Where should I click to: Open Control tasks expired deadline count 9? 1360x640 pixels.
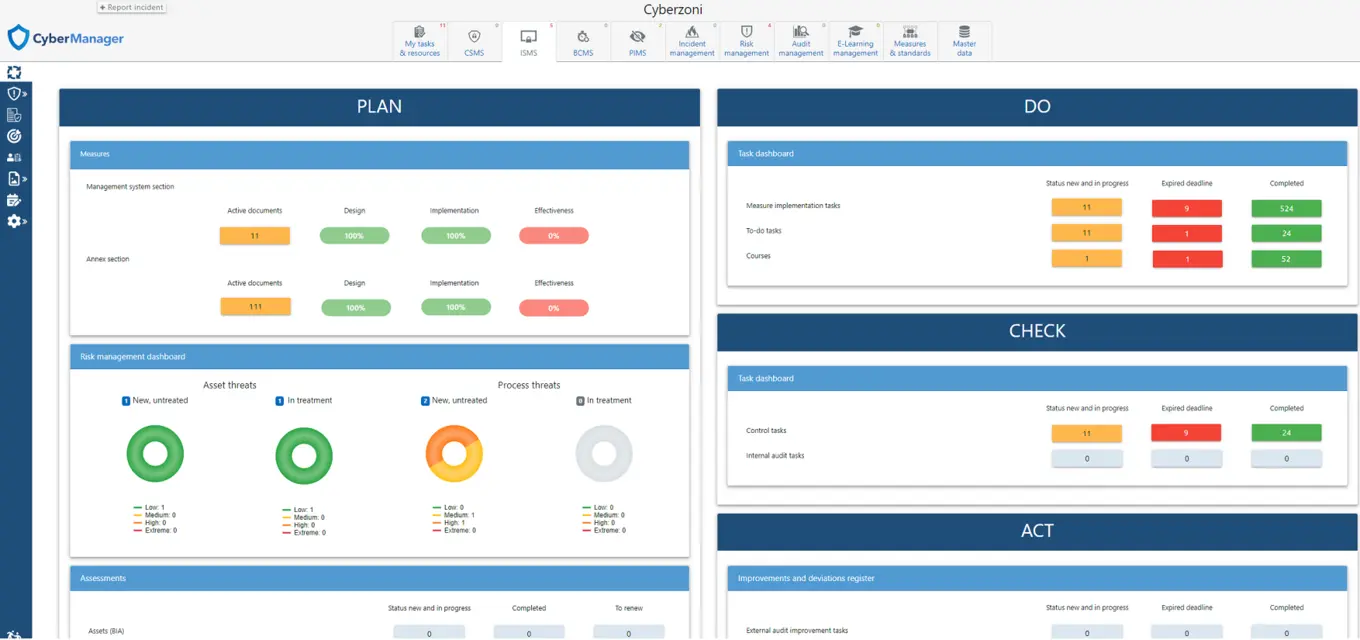pos(1187,433)
